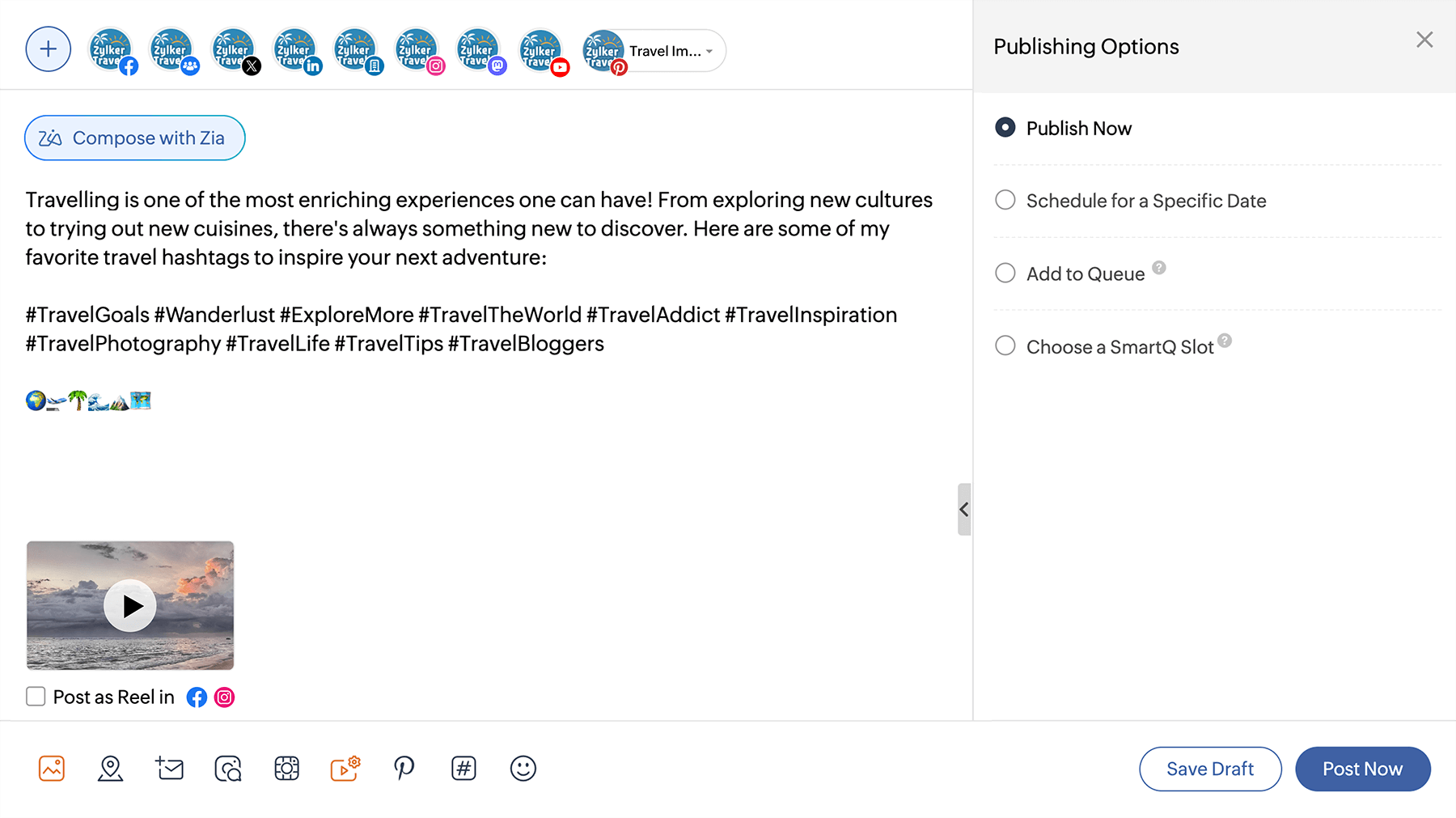The image size is (1456, 818).
Task: Click the envelope with plus icon
Action: point(170,769)
